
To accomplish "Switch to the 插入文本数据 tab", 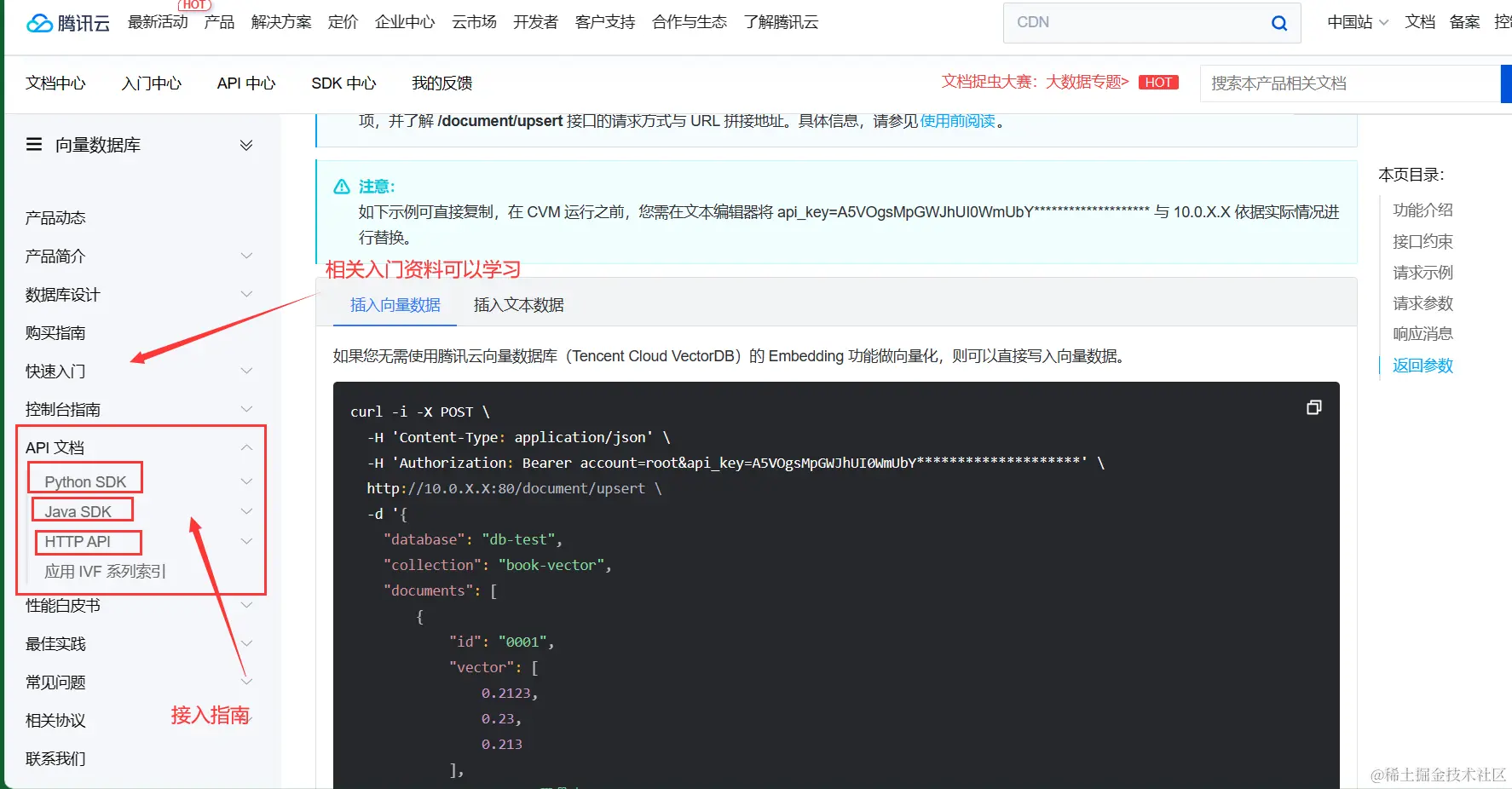I will 517,304.
